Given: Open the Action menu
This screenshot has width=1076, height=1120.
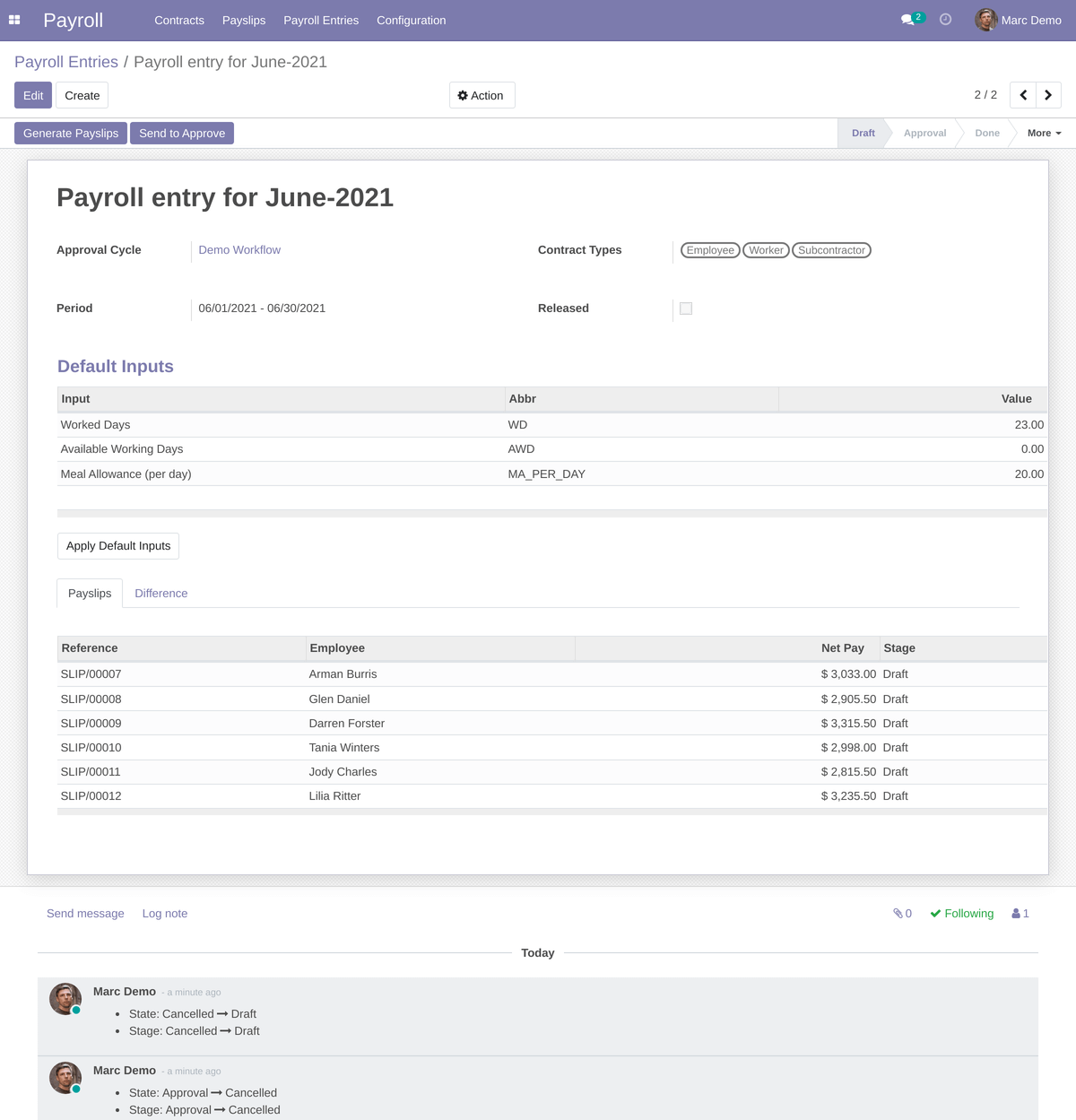Looking at the screenshot, I should click(x=482, y=94).
